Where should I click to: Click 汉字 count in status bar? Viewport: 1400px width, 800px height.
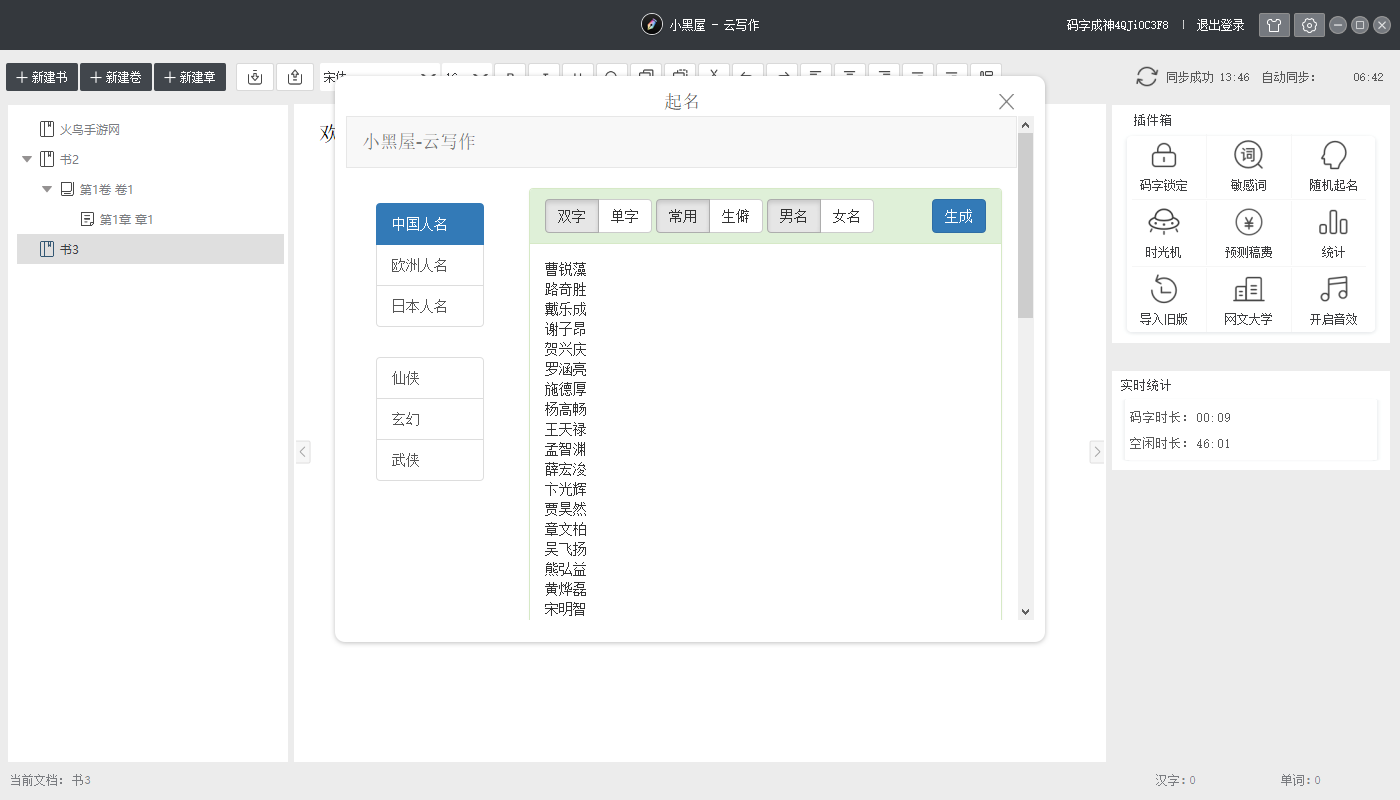coord(1175,780)
